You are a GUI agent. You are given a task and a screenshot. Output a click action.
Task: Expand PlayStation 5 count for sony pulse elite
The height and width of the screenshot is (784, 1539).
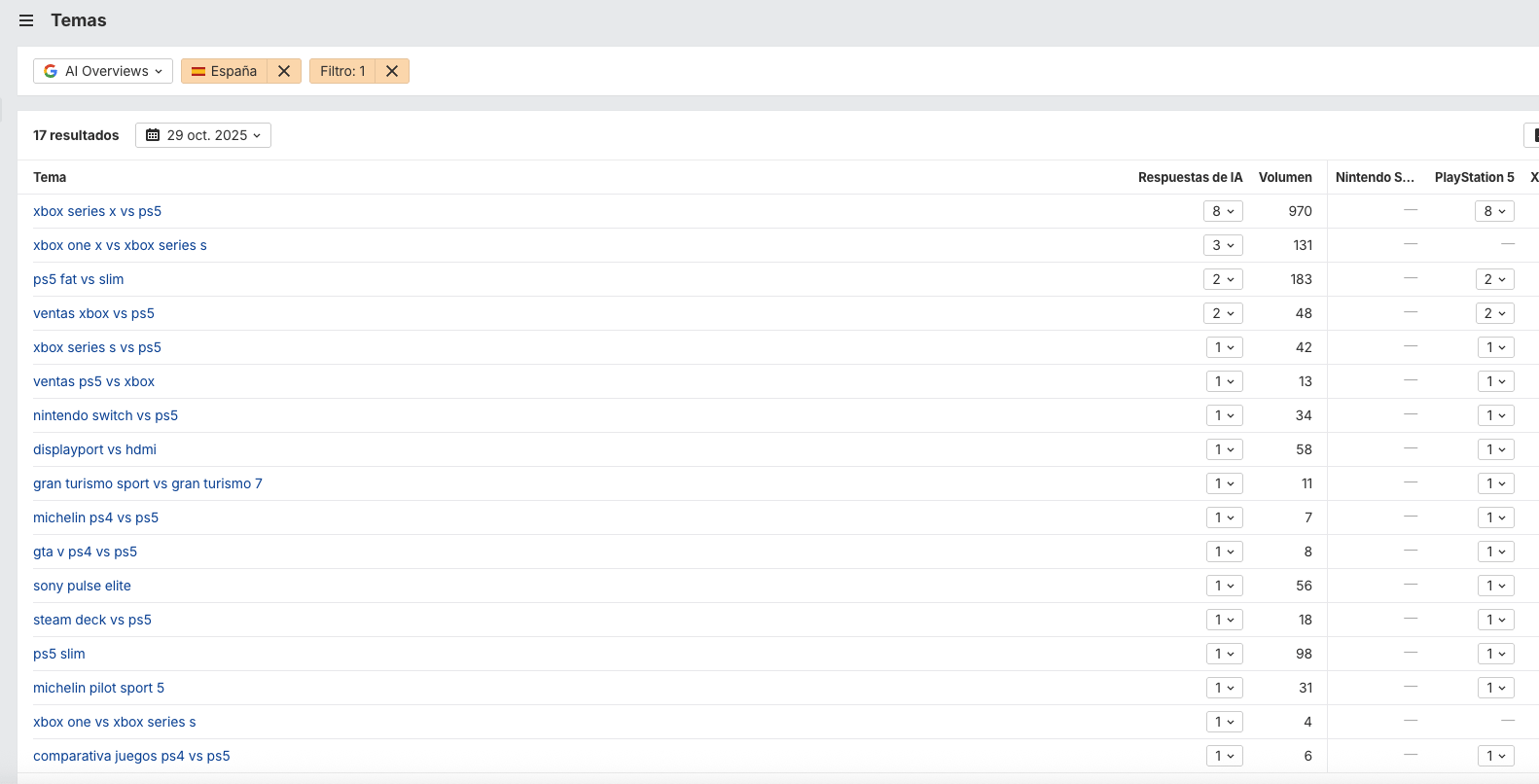[1495, 586]
